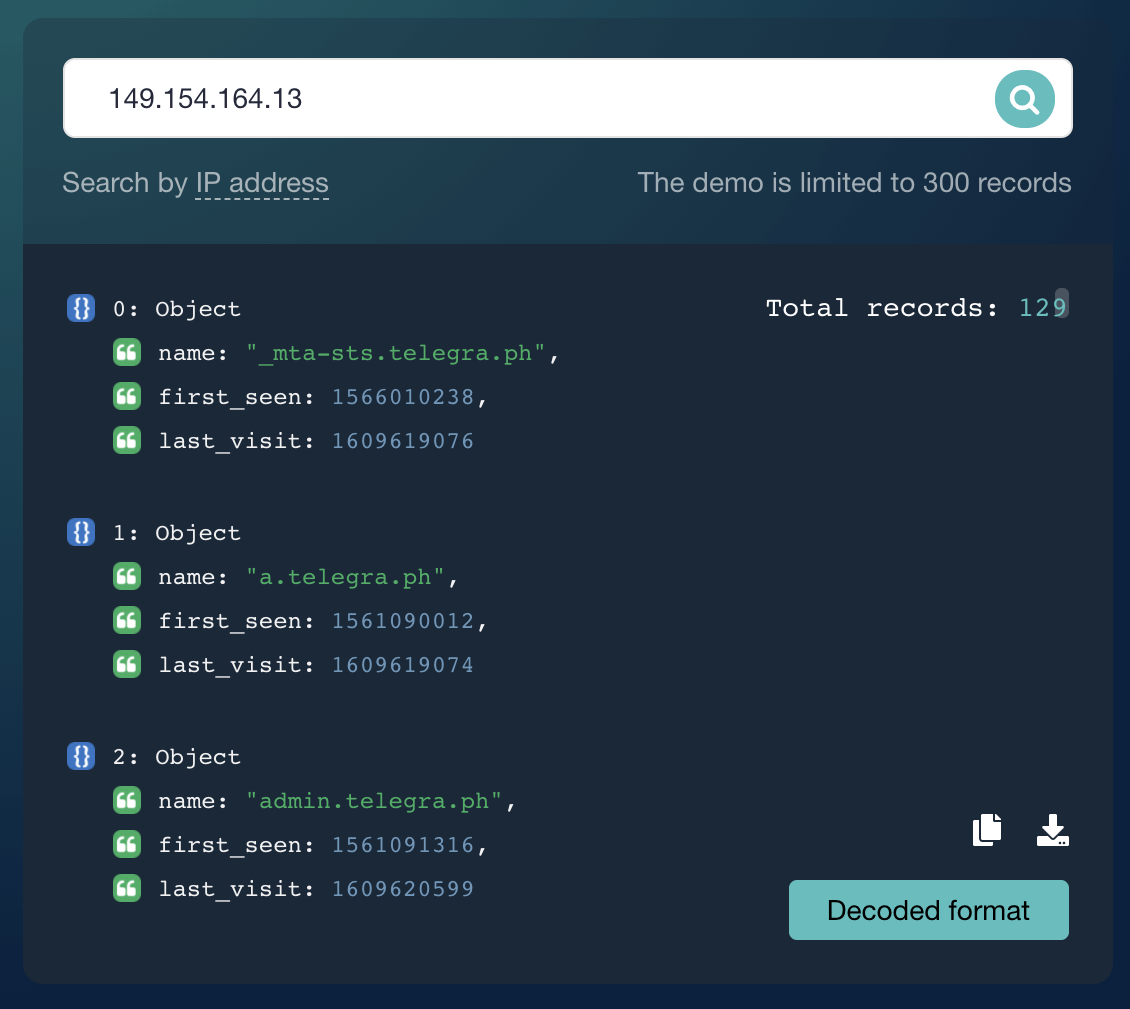Click quote icon beside first_seen 1561091316
This screenshot has height=1009, width=1130.
(127, 845)
